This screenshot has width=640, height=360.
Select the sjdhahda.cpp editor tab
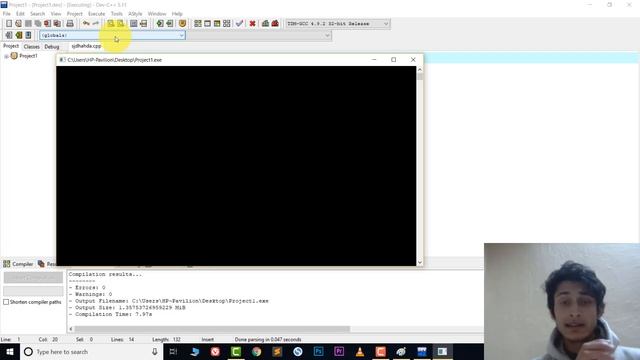click(86, 46)
